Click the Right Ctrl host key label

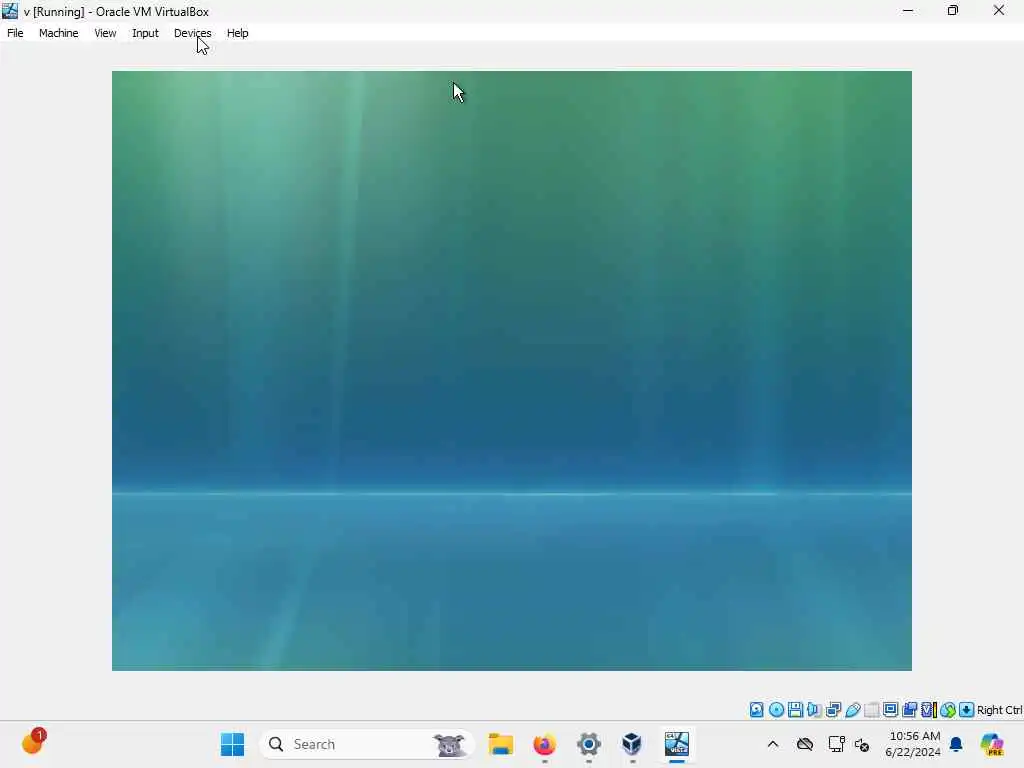[x=999, y=710]
